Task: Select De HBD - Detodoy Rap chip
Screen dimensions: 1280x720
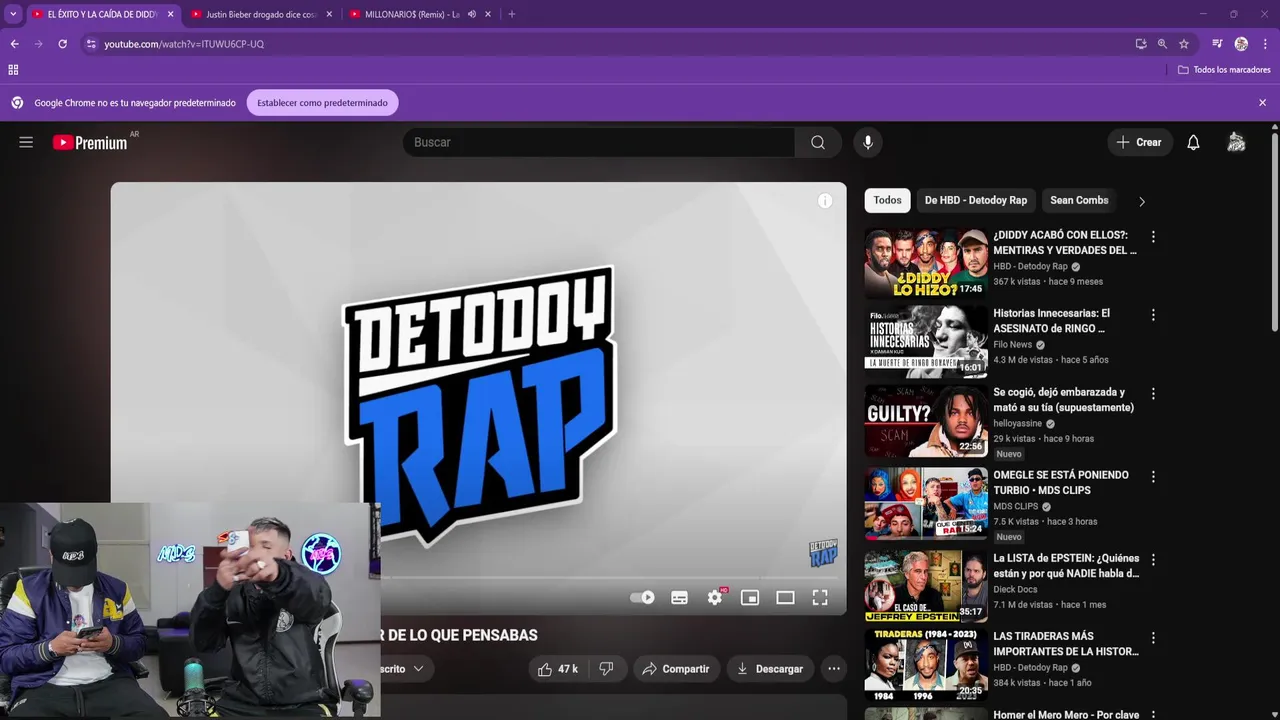Action: coord(976,200)
